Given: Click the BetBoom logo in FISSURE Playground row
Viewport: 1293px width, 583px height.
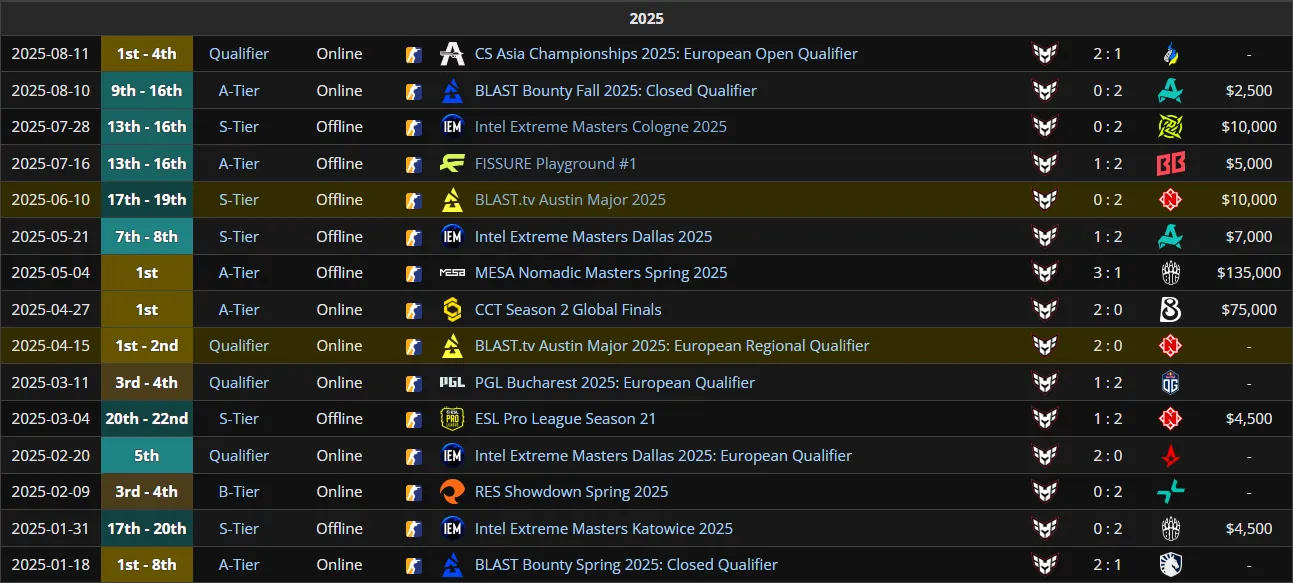Looking at the screenshot, I should pyautogui.click(x=1170, y=164).
